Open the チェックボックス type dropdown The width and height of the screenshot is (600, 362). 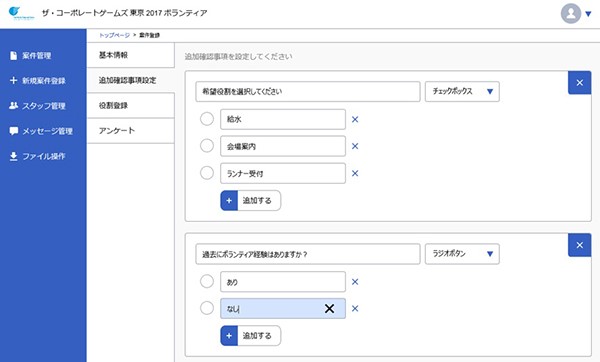(x=462, y=91)
